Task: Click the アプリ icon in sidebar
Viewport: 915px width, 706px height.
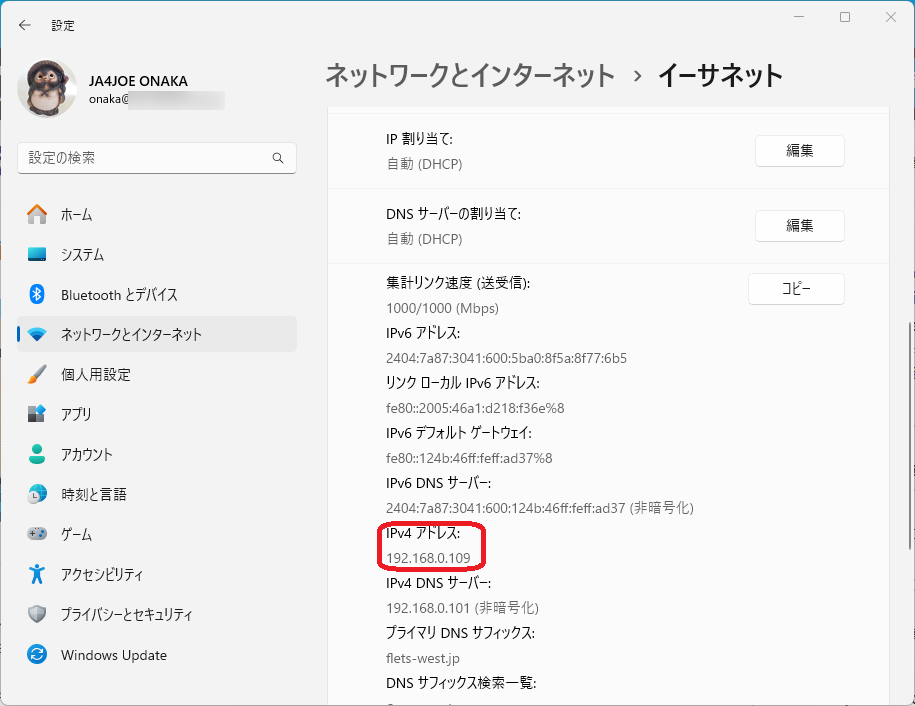Action: click(37, 414)
